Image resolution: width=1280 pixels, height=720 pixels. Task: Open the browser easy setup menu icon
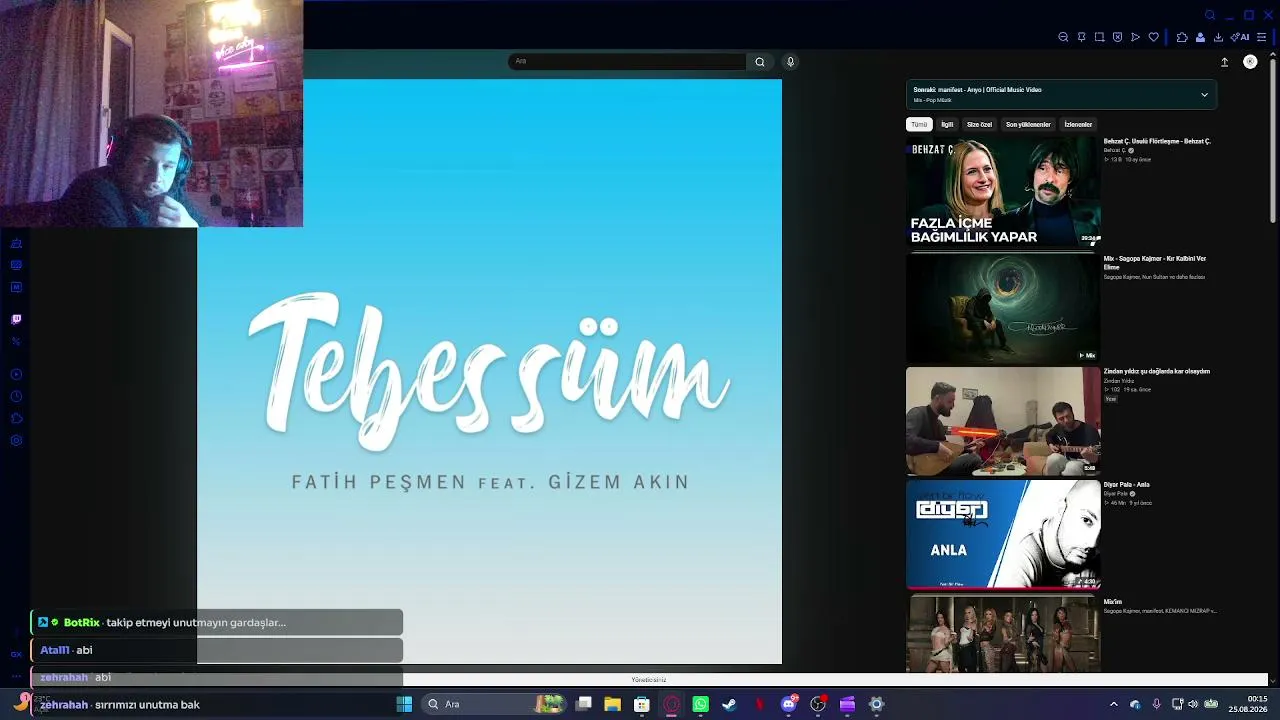(1261, 37)
